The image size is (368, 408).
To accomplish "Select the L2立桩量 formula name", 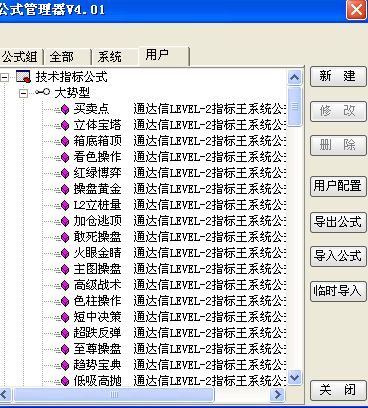I will click(x=97, y=205).
